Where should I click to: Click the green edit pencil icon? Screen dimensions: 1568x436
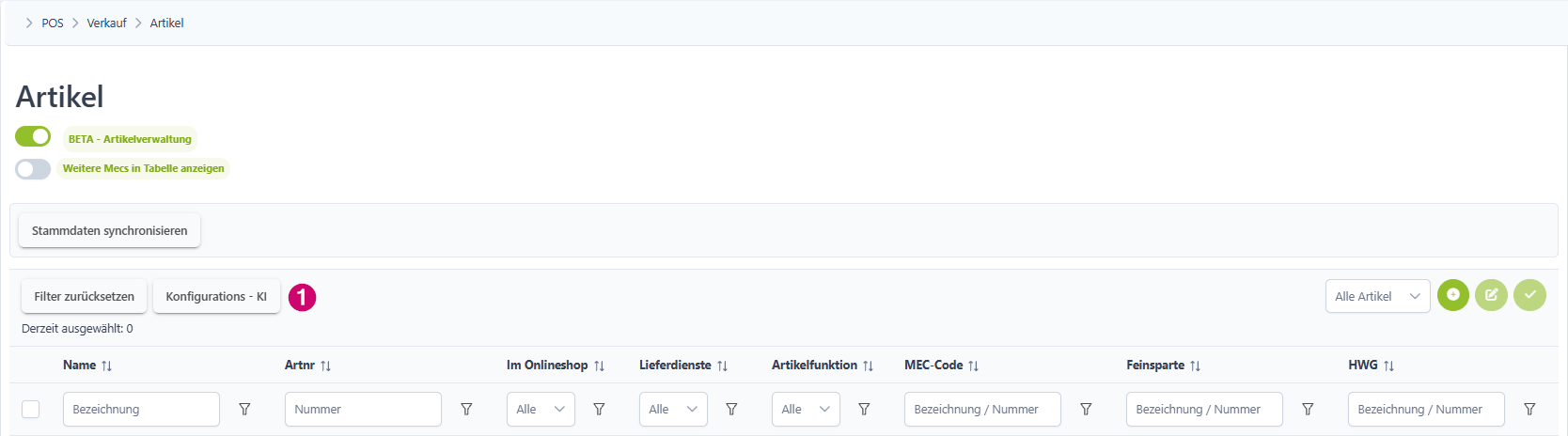tap(1491, 295)
